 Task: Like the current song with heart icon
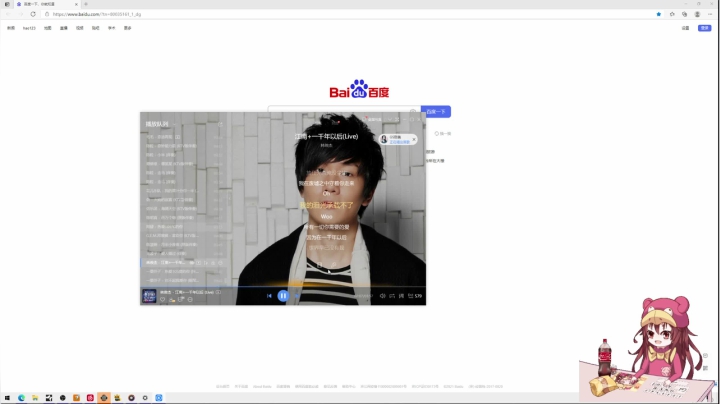[x=163, y=300]
